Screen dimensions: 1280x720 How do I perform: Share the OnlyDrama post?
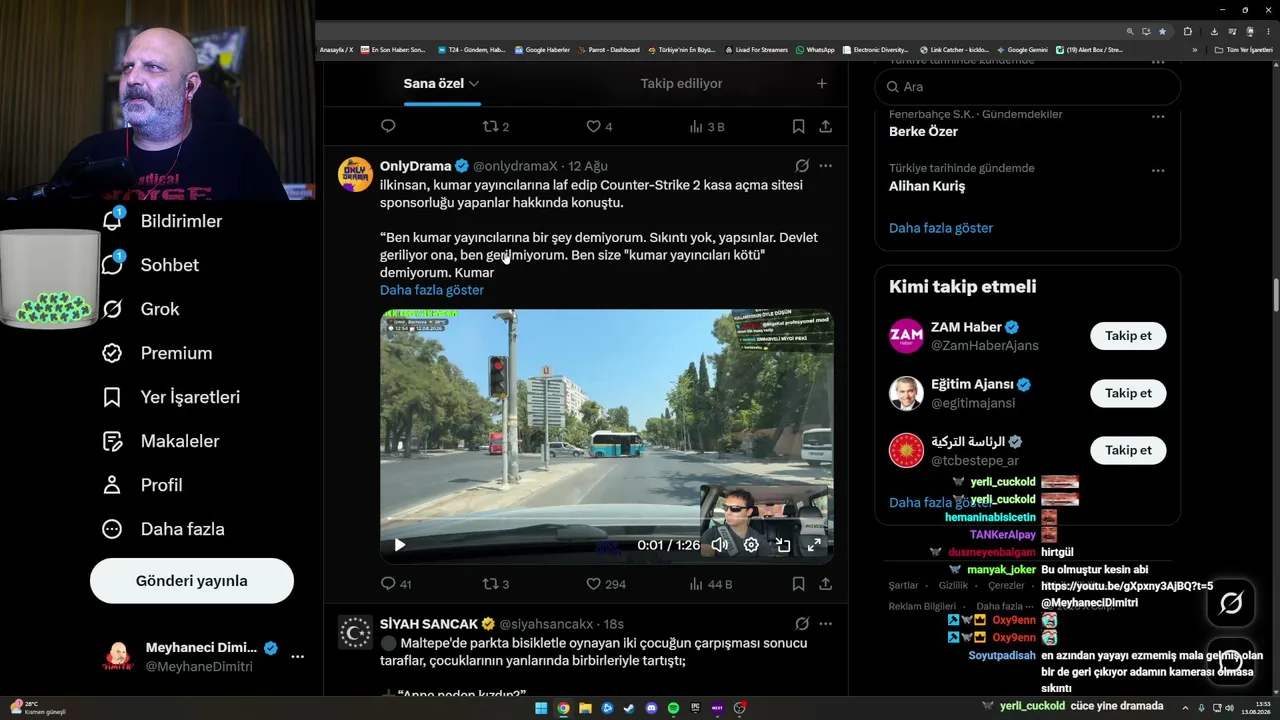826,584
